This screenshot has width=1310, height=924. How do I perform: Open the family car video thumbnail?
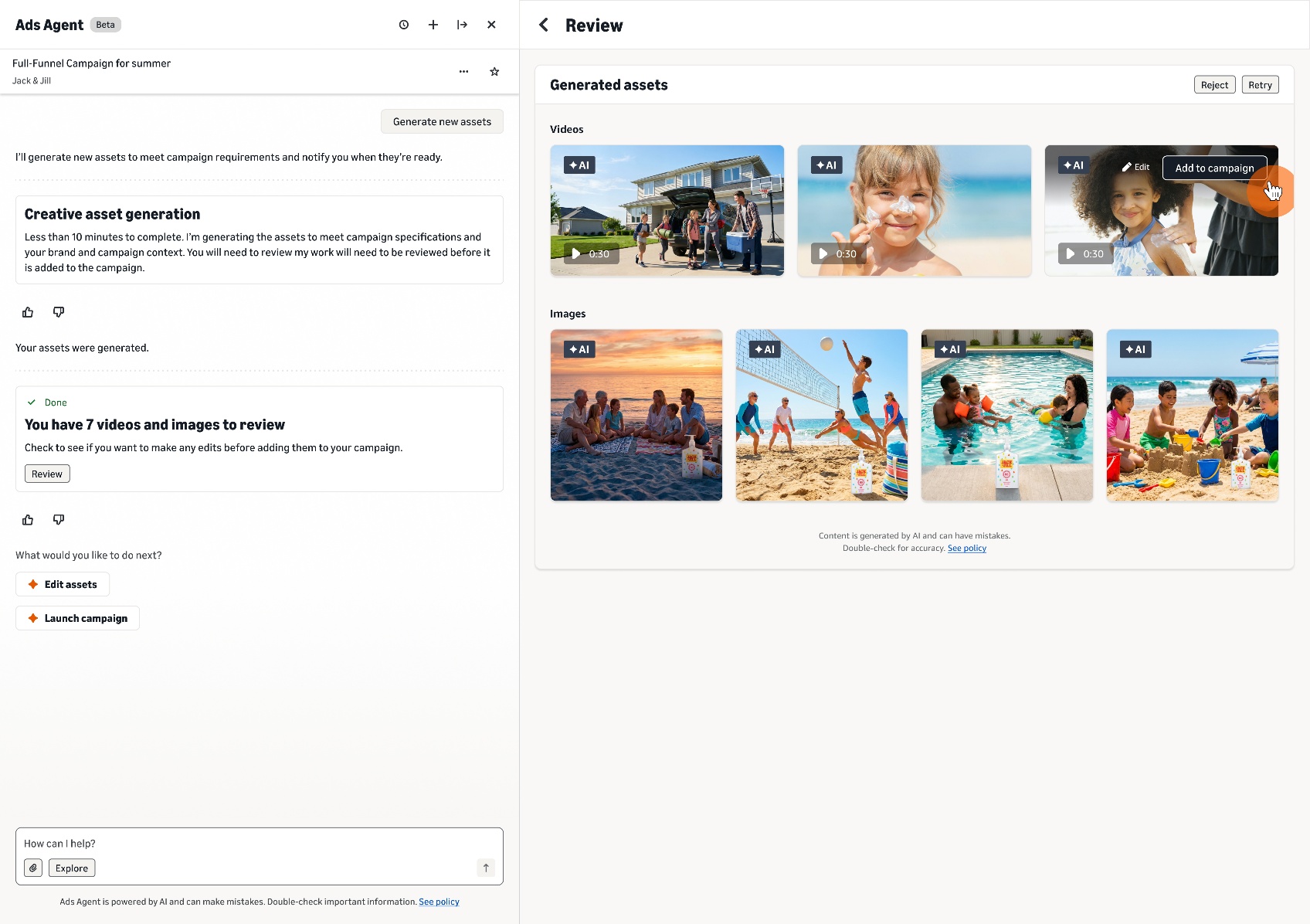[x=667, y=210]
